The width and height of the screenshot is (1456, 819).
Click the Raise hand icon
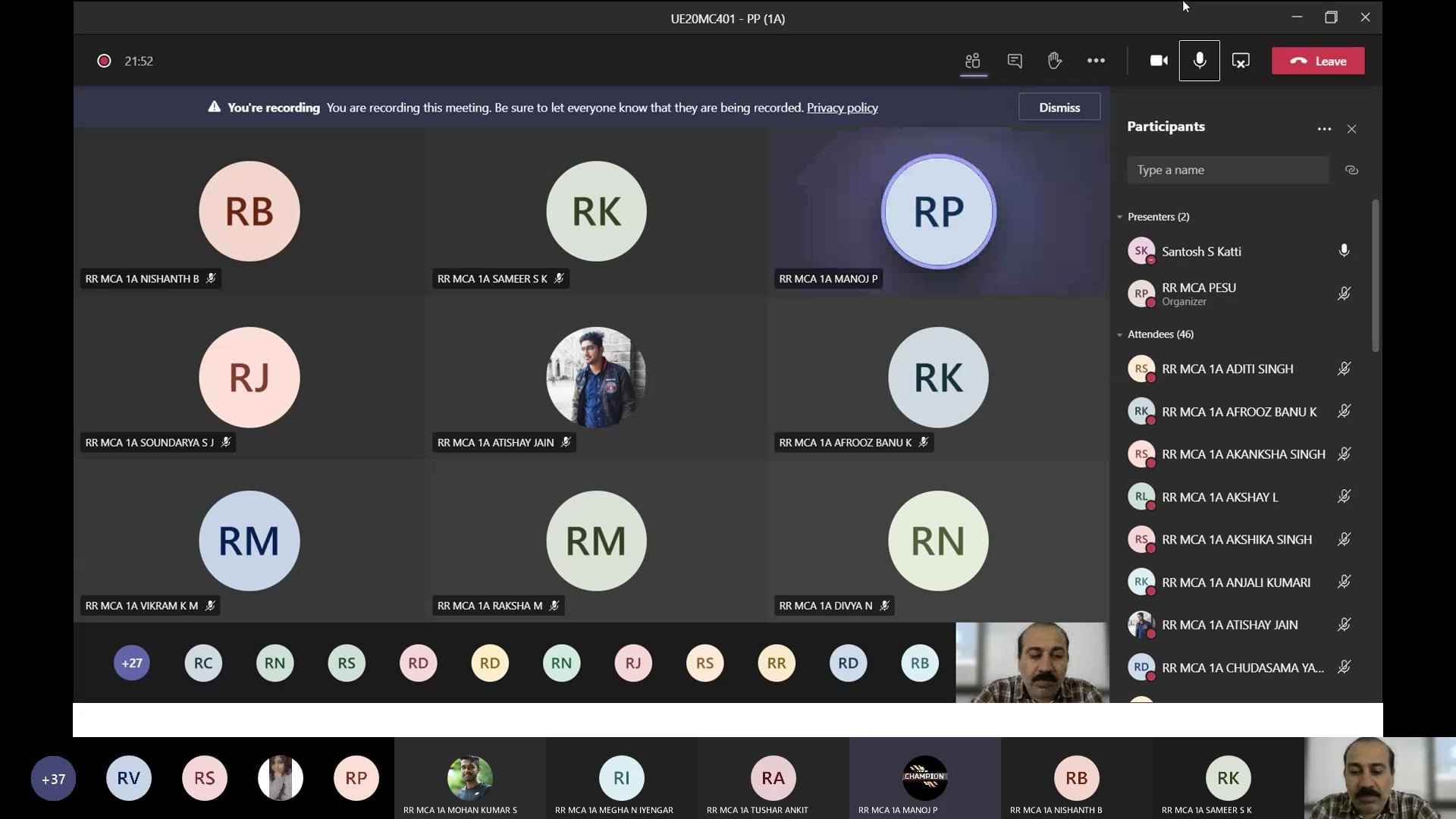pyautogui.click(x=1055, y=61)
